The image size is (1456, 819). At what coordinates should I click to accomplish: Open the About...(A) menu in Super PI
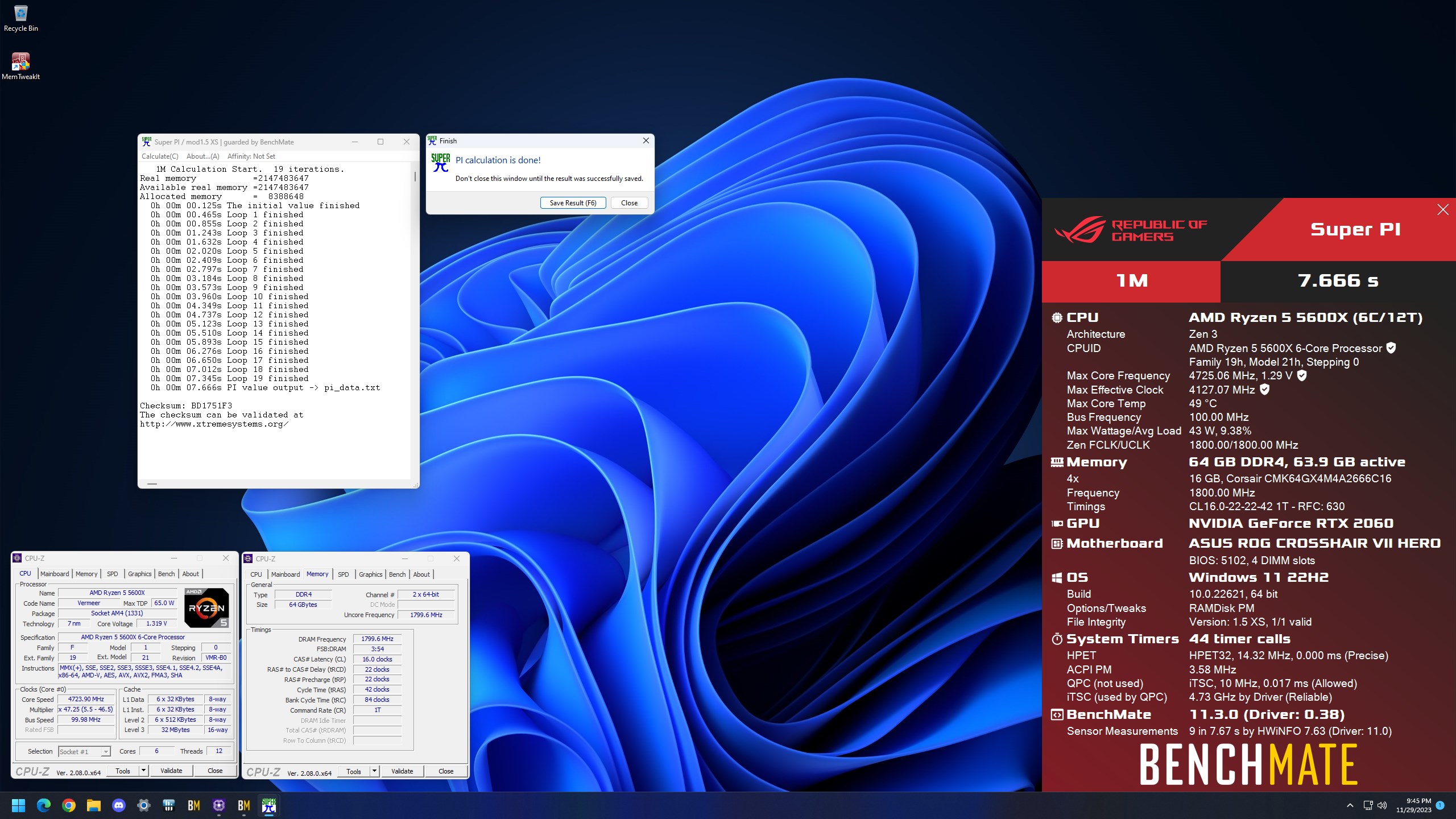point(203,156)
